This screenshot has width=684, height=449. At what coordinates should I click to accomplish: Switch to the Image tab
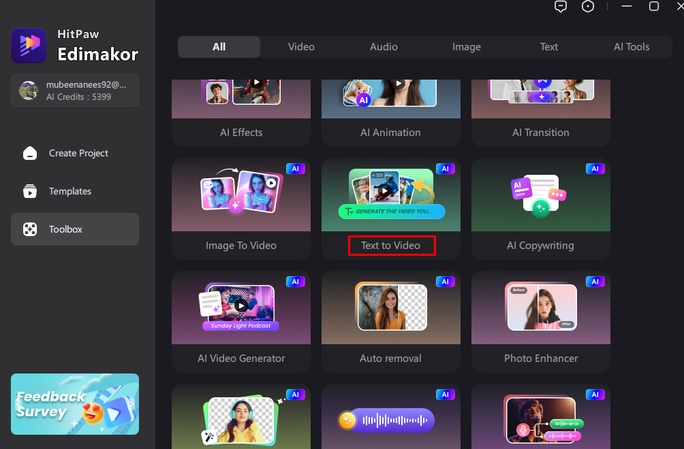(x=466, y=47)
